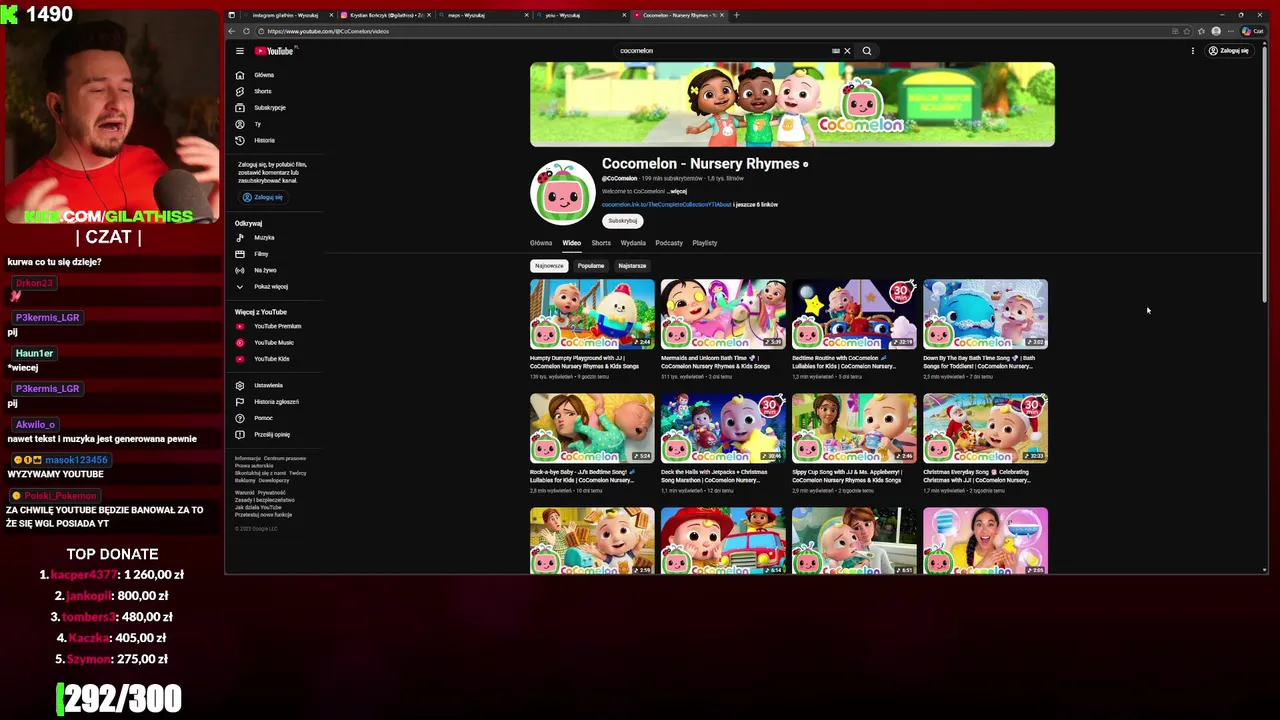Click Informacje footer link
This screenshot has height=720, width=1280.
pyautogui.click(x=247, y=458)
